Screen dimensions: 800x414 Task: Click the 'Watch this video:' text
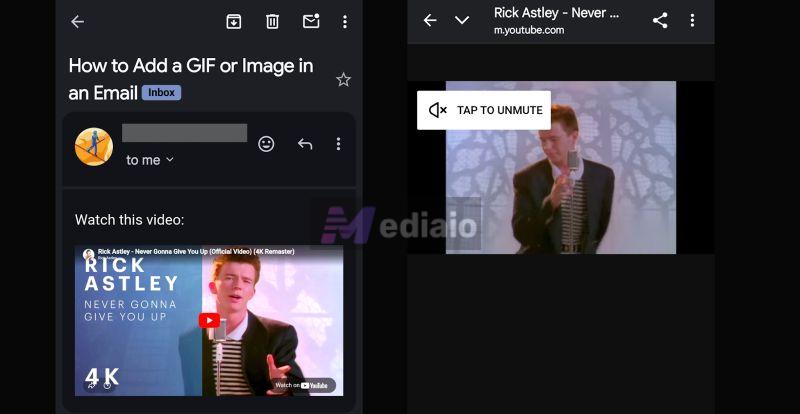(130, 220)
